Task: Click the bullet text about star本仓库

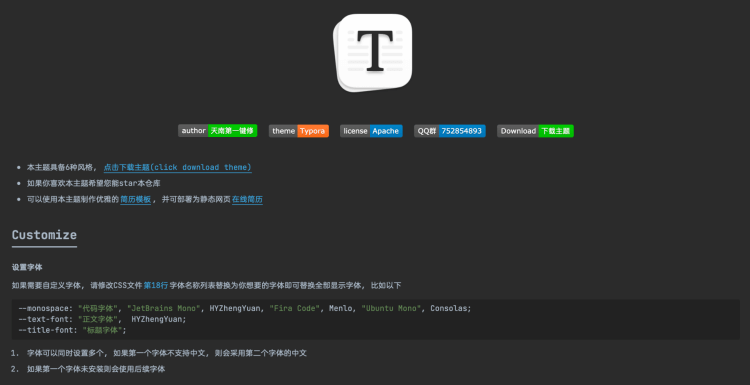Action: point(94,183)
